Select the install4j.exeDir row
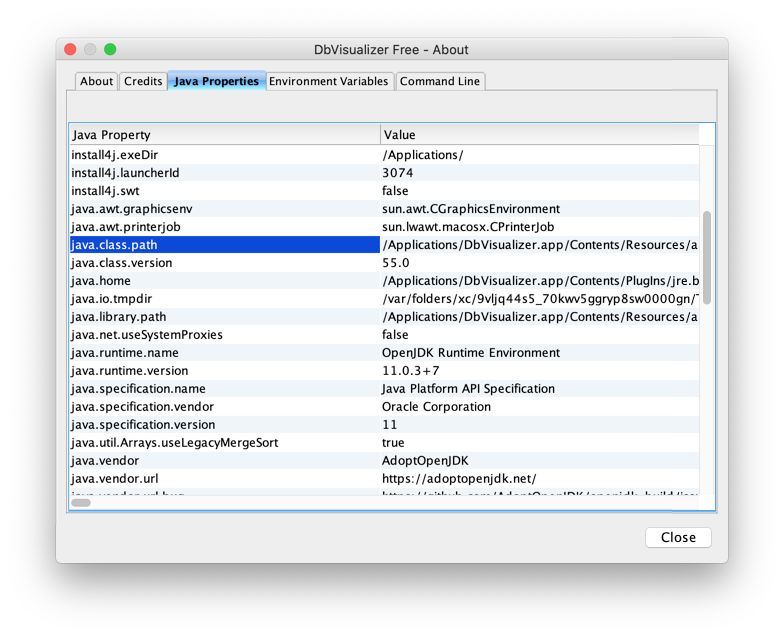This screenshot has width=784, height=637. (x=384, y=155)
